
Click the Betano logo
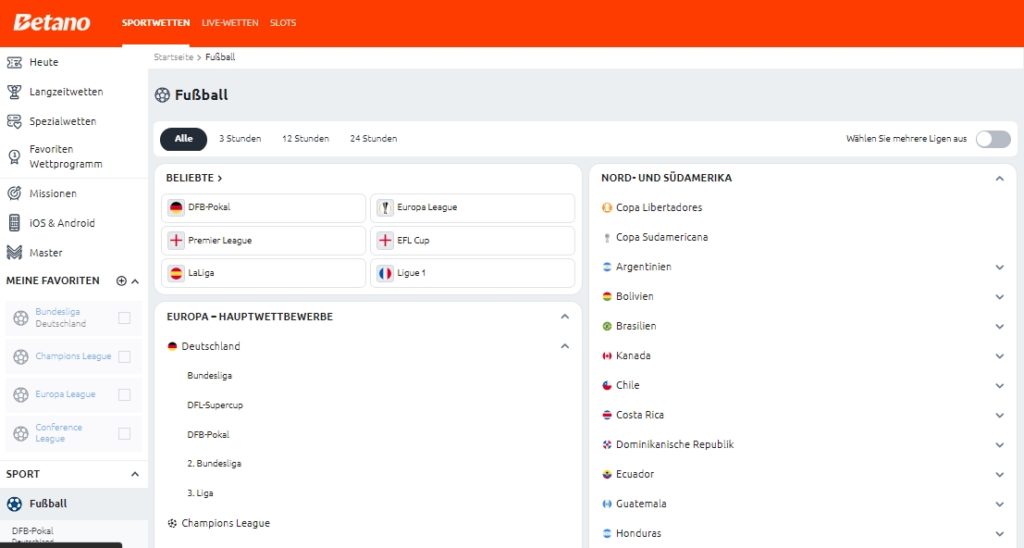52,22
